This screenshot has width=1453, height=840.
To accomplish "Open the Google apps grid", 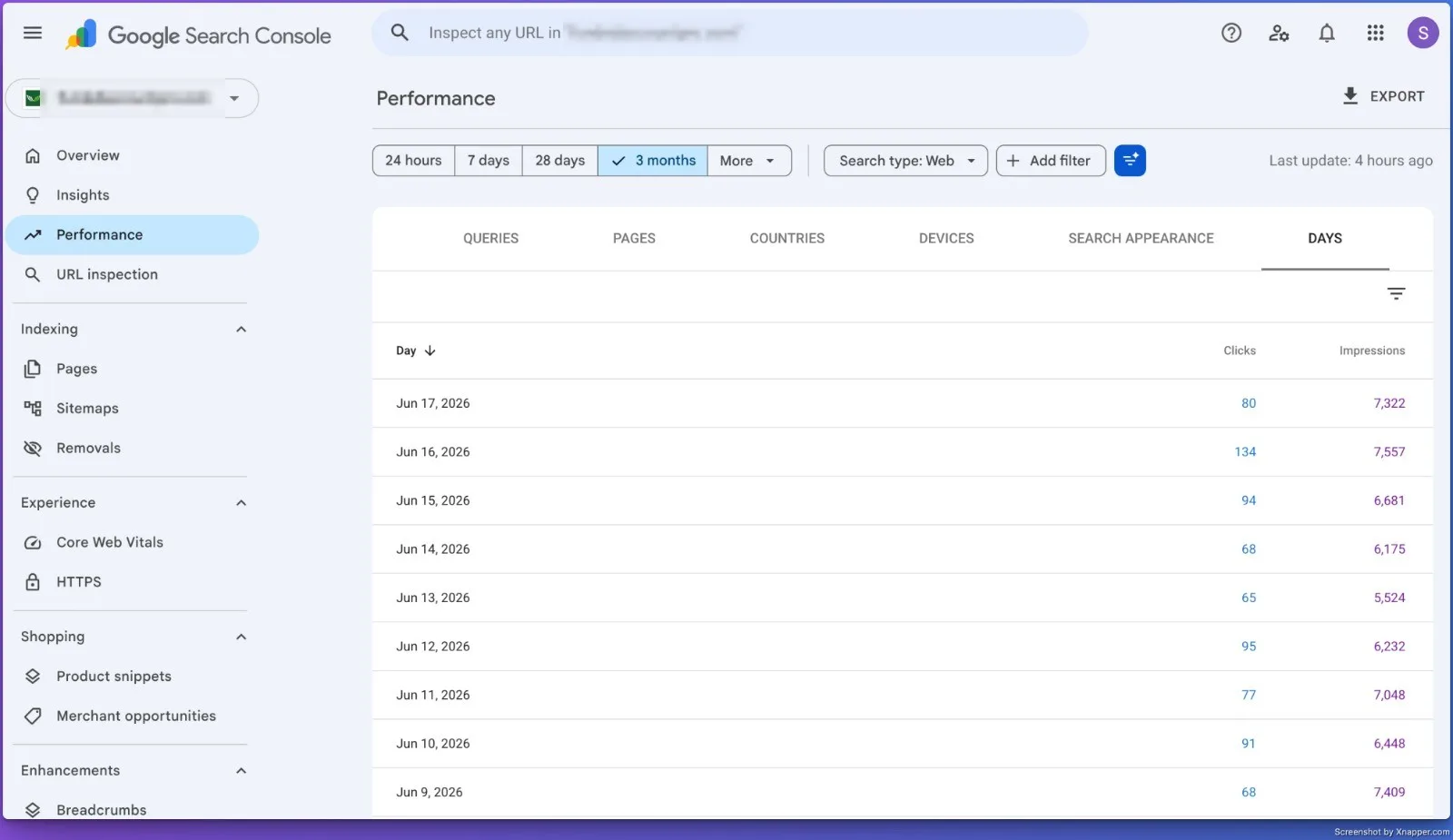I will point(1375,34).
